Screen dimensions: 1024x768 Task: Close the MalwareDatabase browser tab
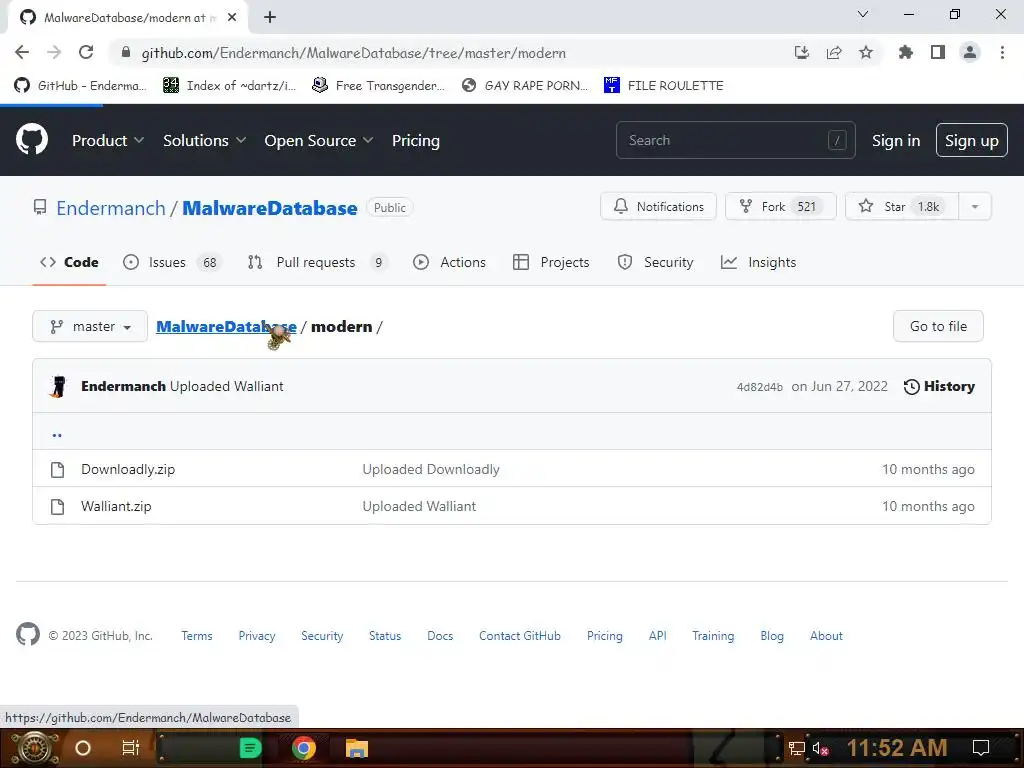(x=232, y=17)
